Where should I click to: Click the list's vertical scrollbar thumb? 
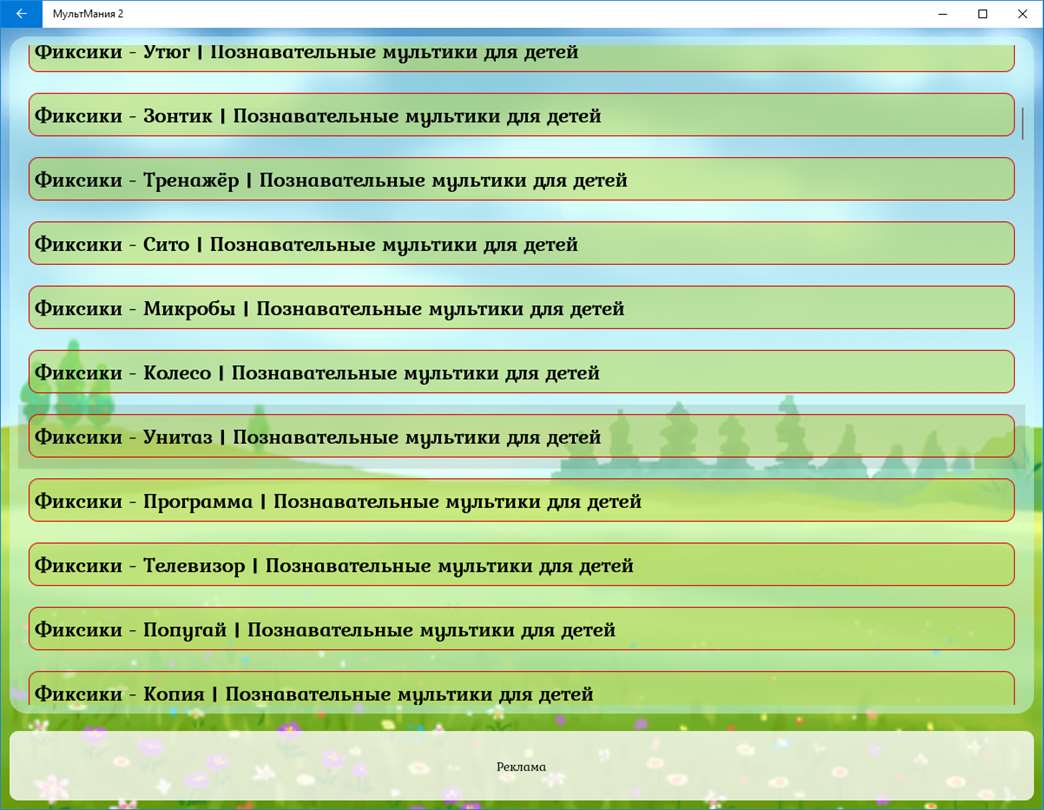[x=1023, y=123]
